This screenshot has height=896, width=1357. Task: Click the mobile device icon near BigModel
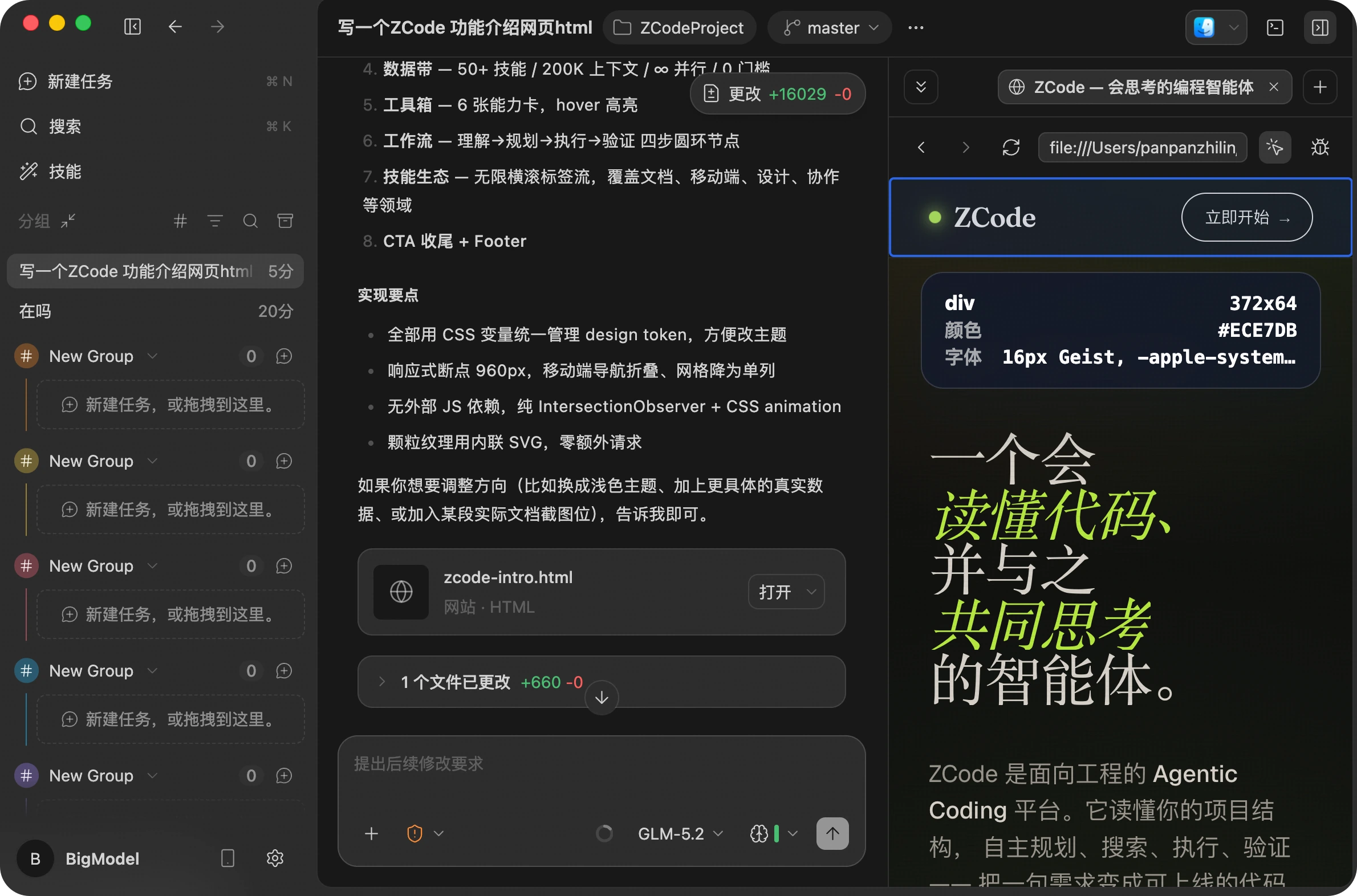227,858
